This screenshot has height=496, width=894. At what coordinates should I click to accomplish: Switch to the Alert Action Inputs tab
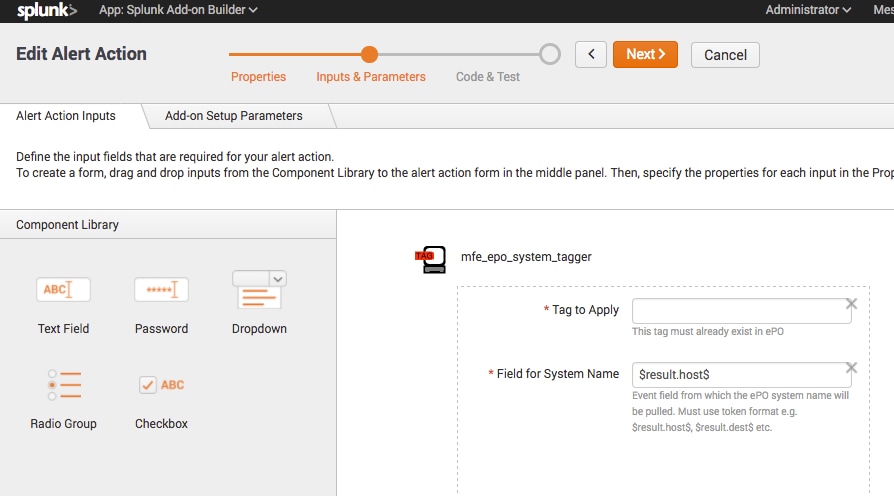click(66, 116)
